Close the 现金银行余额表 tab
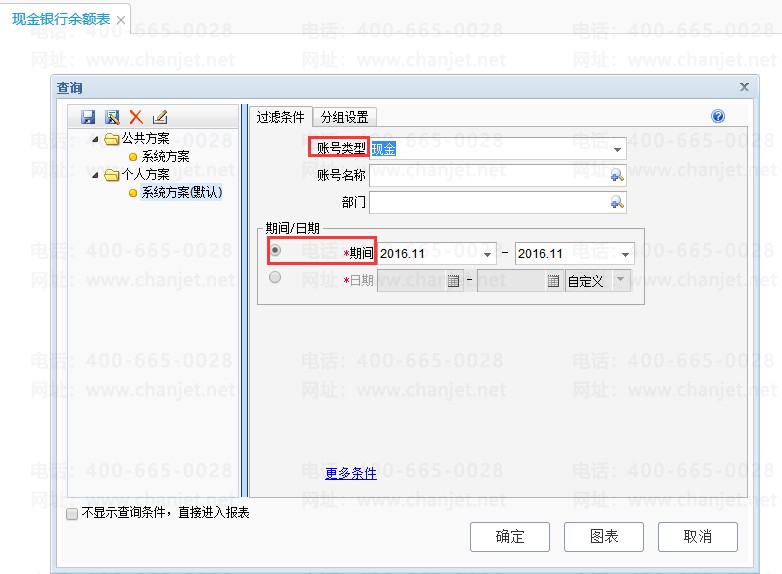Viewport: 782px width, 574px height. 121,20
